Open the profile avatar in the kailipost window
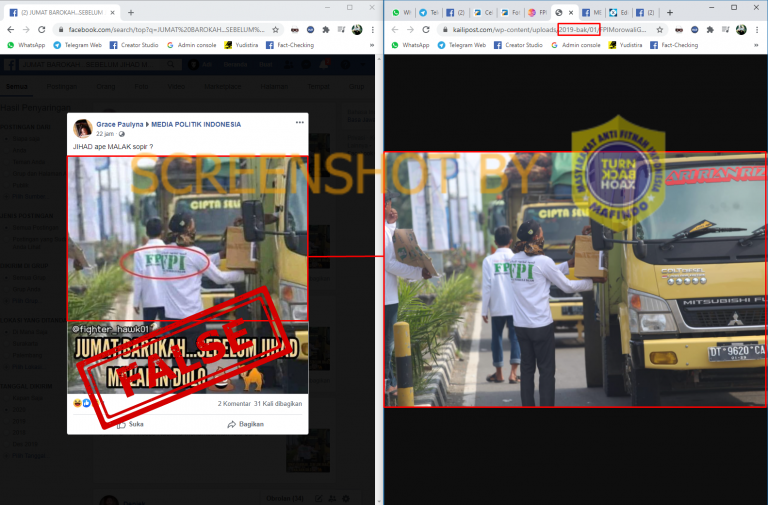The image size is (768, 505). (x=741, y=30)
